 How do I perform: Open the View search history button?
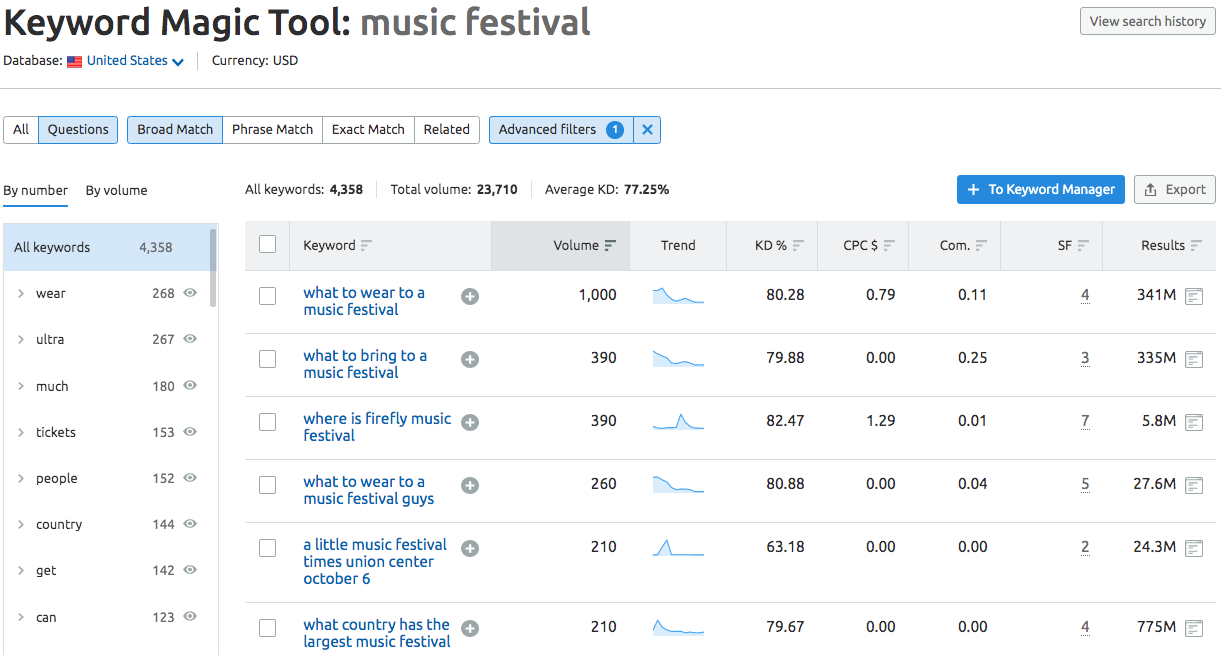point(1148,22)
